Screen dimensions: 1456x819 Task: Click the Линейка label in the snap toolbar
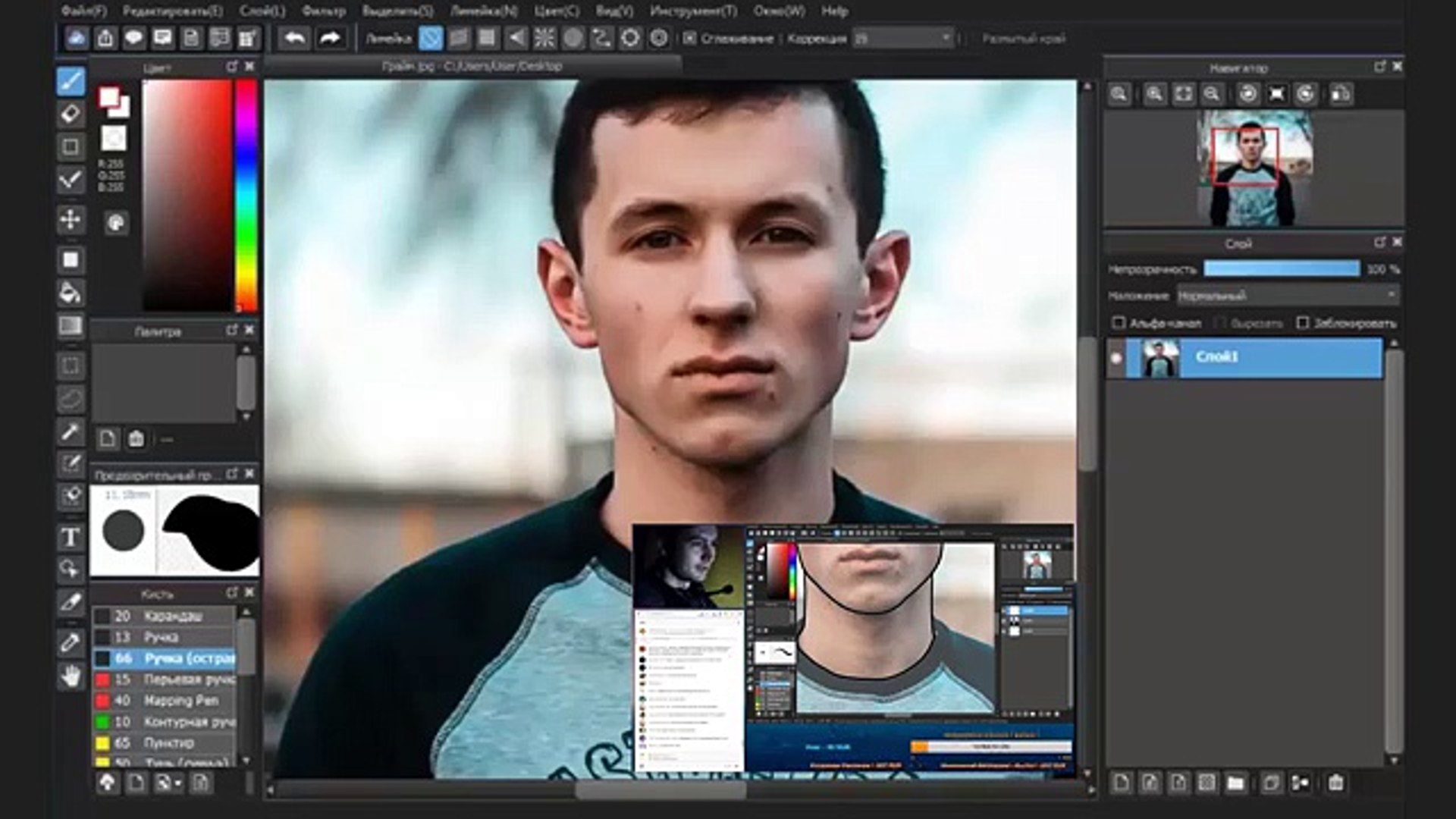pyautogui.click(x=388, y=39)
